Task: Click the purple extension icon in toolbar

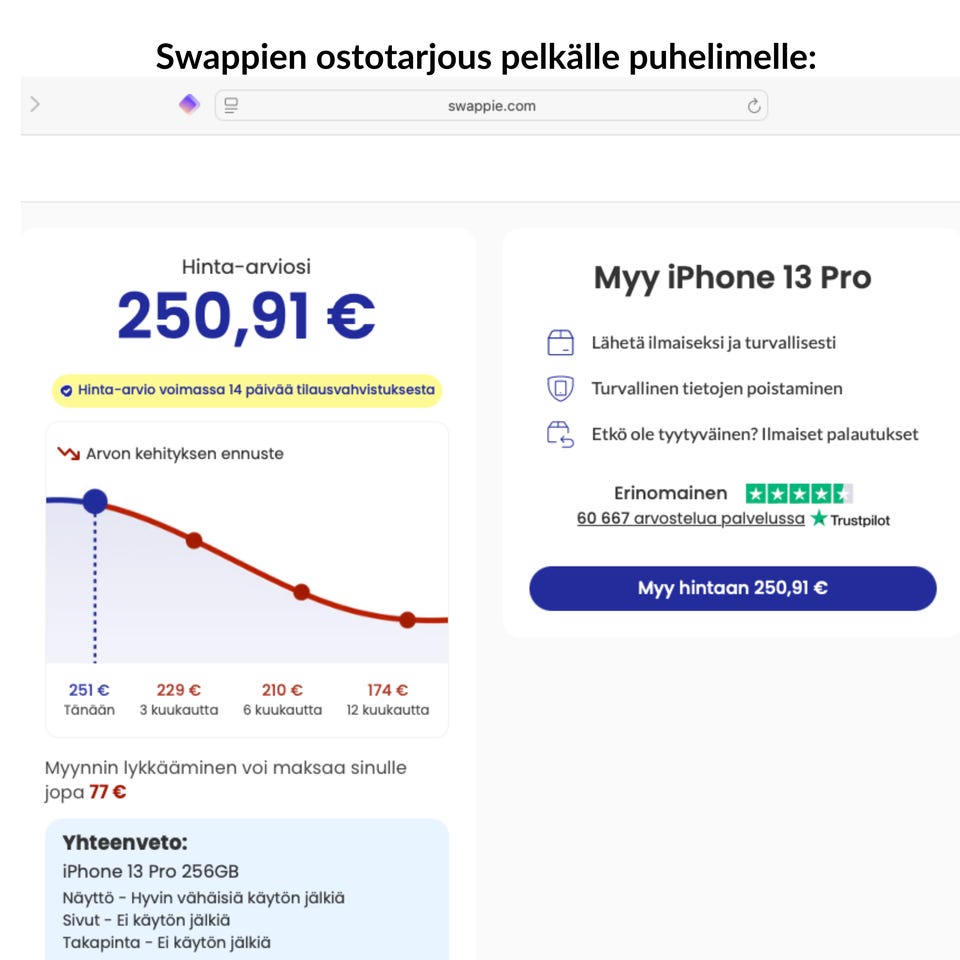Action: point(189,104)
